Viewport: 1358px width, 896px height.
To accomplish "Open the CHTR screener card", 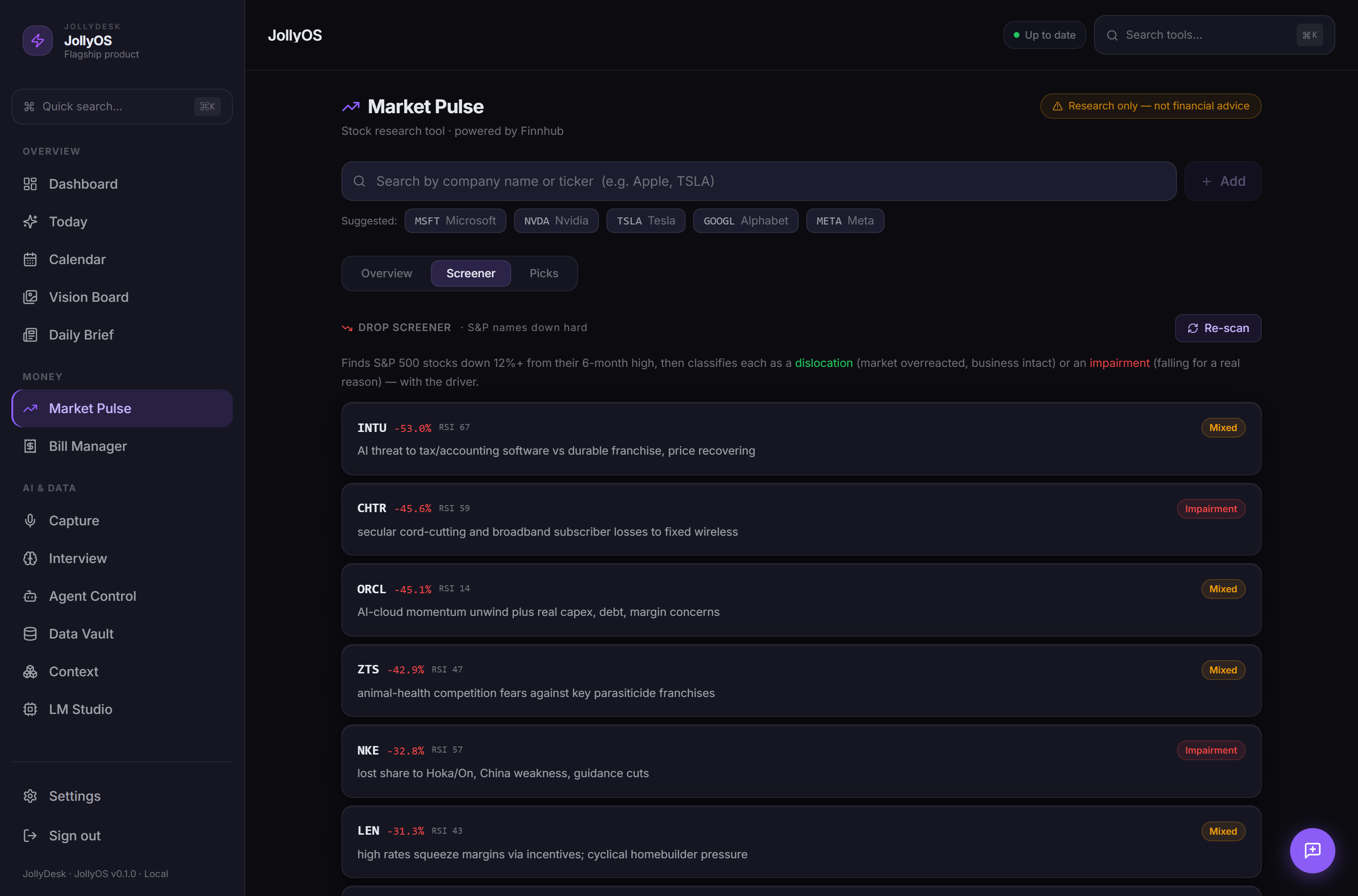I will tap(801, 519).
